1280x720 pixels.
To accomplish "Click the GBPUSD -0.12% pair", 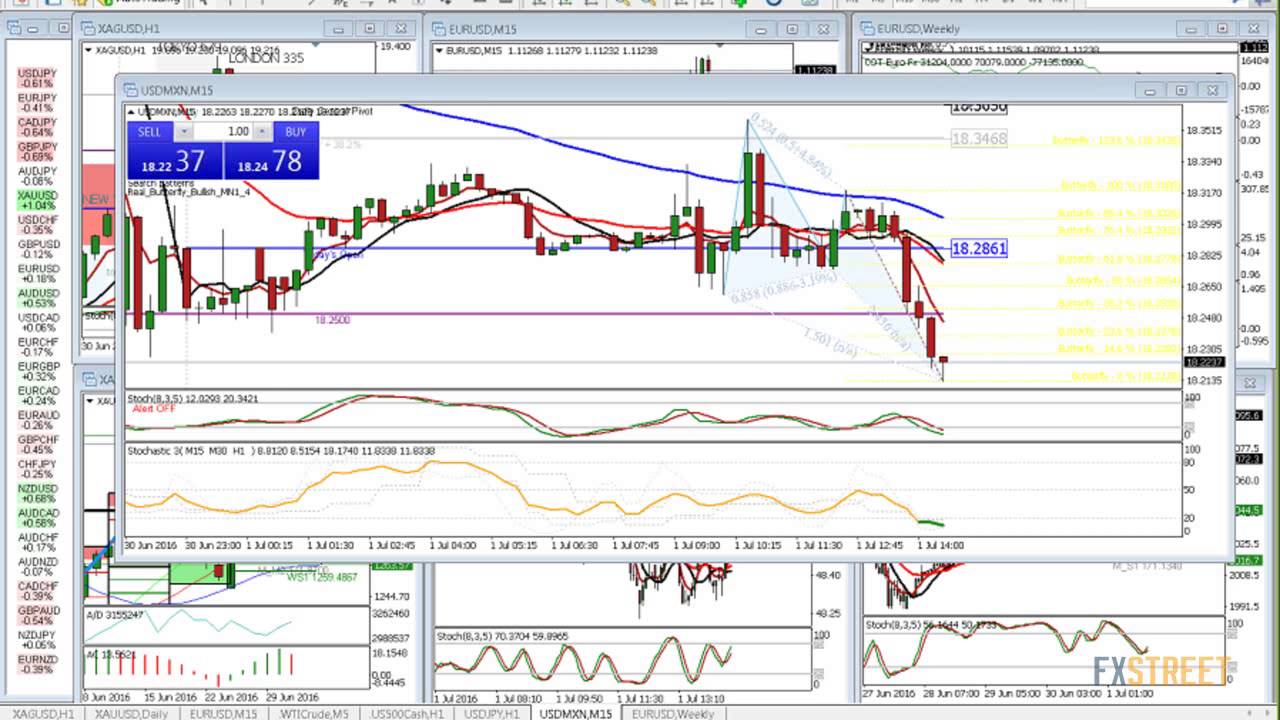I will (38, 249).
